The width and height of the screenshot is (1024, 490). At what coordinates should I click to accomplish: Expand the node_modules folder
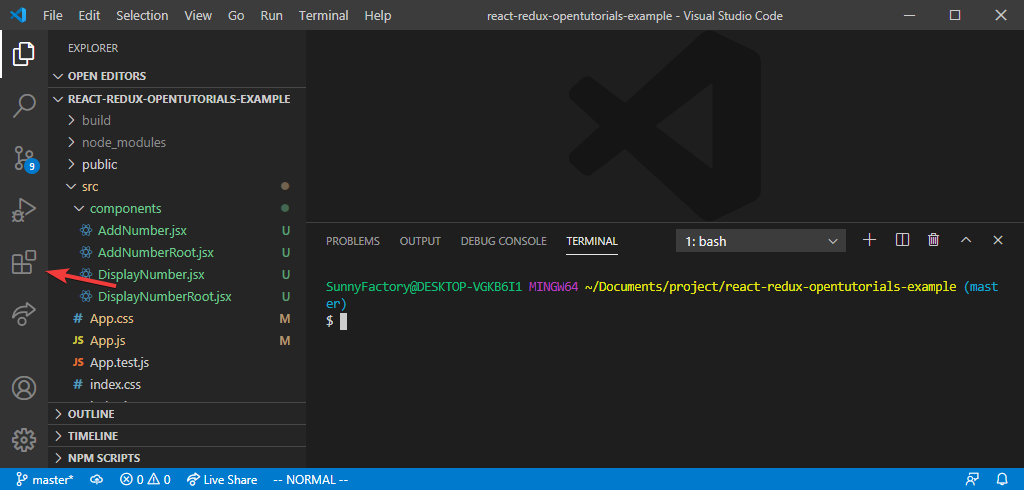177,142
